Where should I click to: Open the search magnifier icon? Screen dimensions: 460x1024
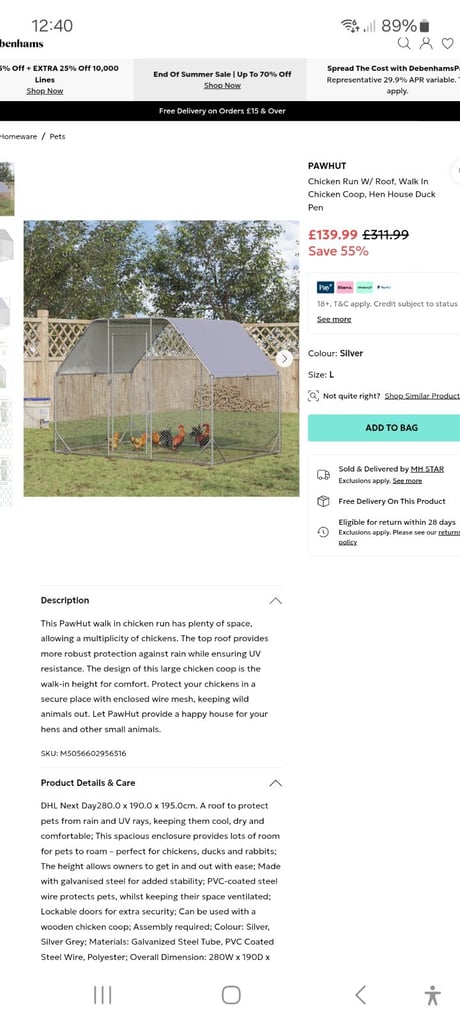tap(404, 43)
